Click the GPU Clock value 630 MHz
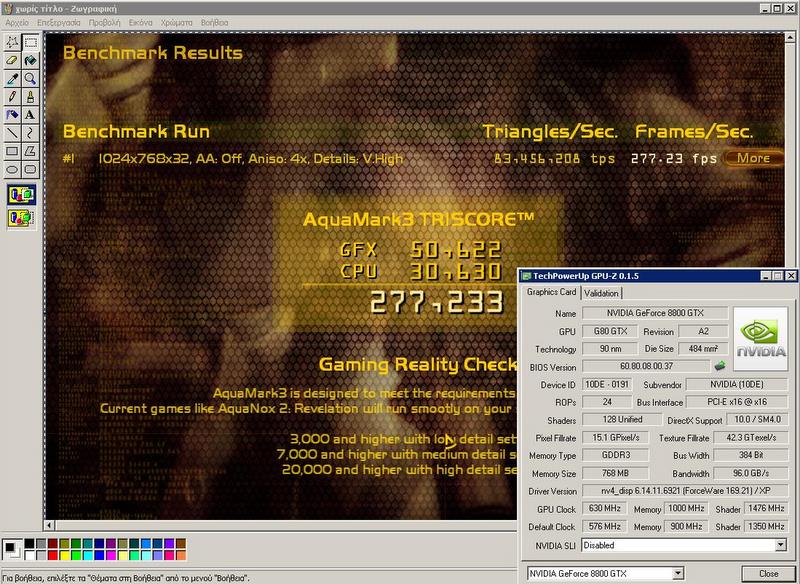The image size is (800, 584). pyautogui.click(x=605, y=509)
